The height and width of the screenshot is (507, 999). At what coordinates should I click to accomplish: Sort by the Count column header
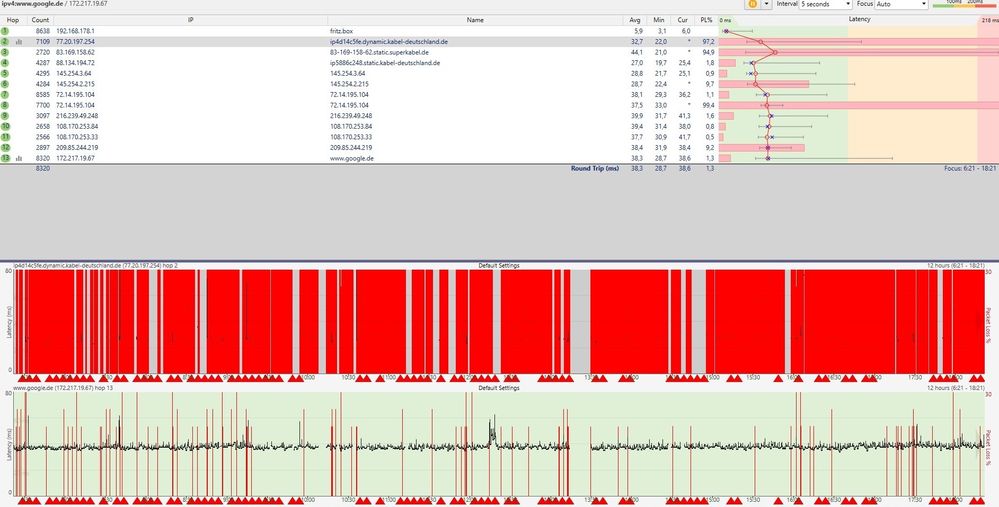click(x=40, y=20)
